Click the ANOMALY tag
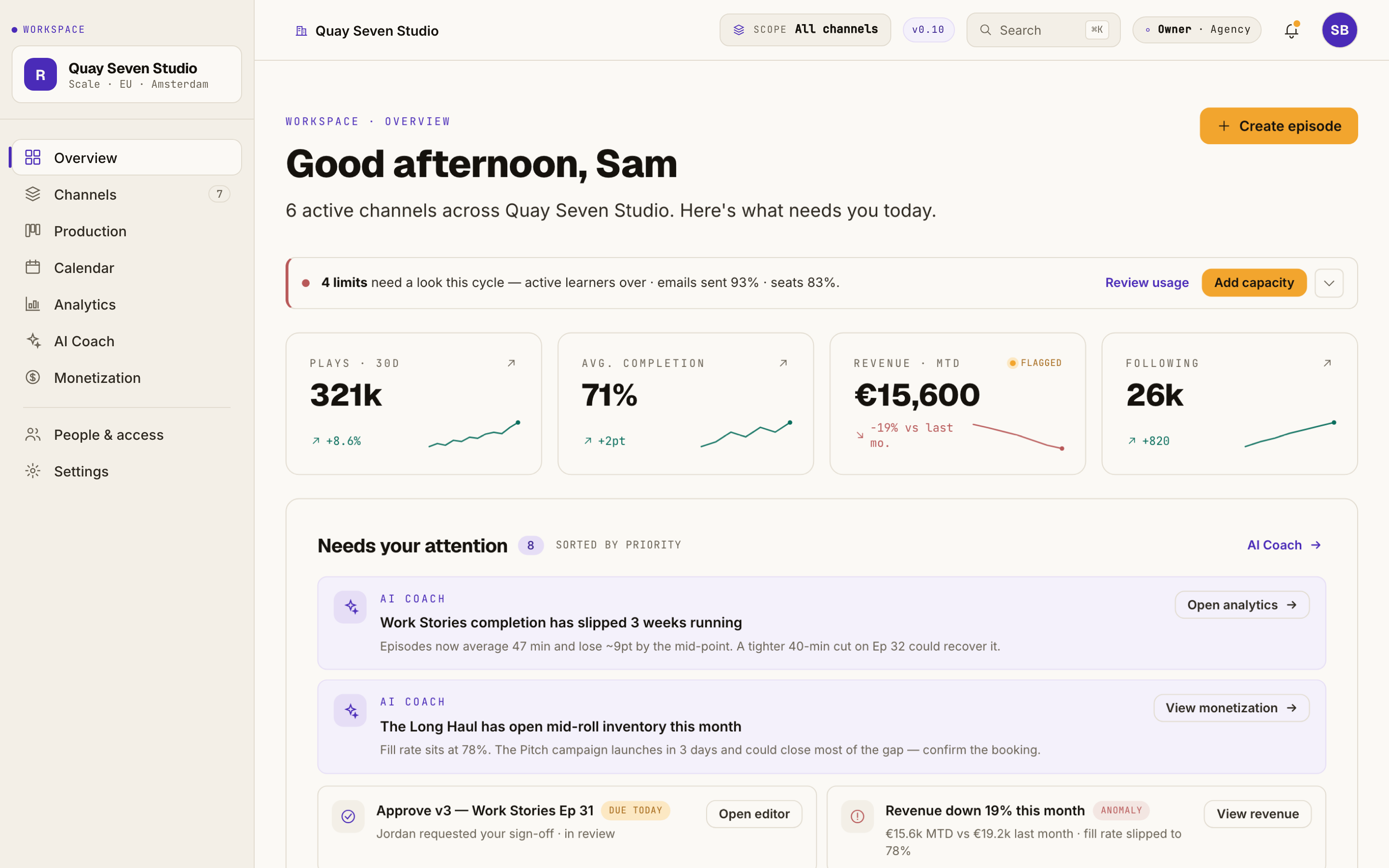The image size is (1389, 868). [1121, 811]
